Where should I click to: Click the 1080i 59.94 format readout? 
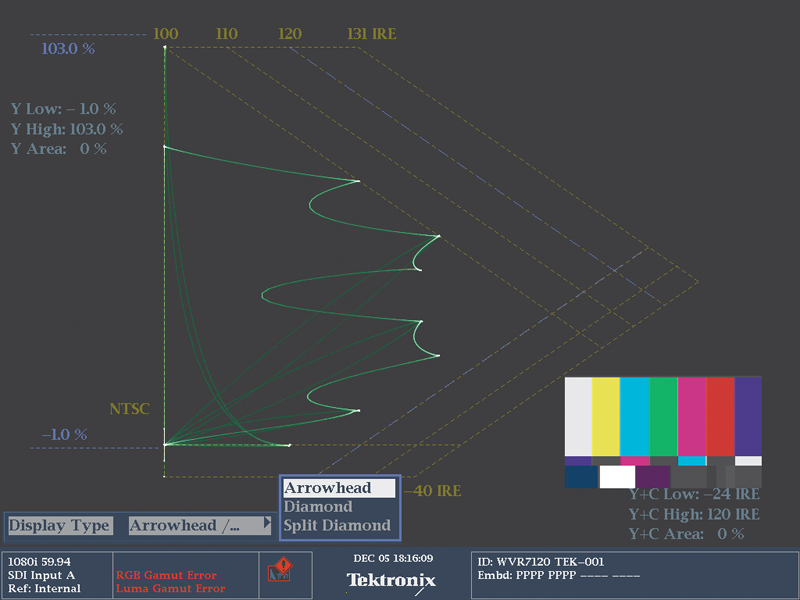39,562
